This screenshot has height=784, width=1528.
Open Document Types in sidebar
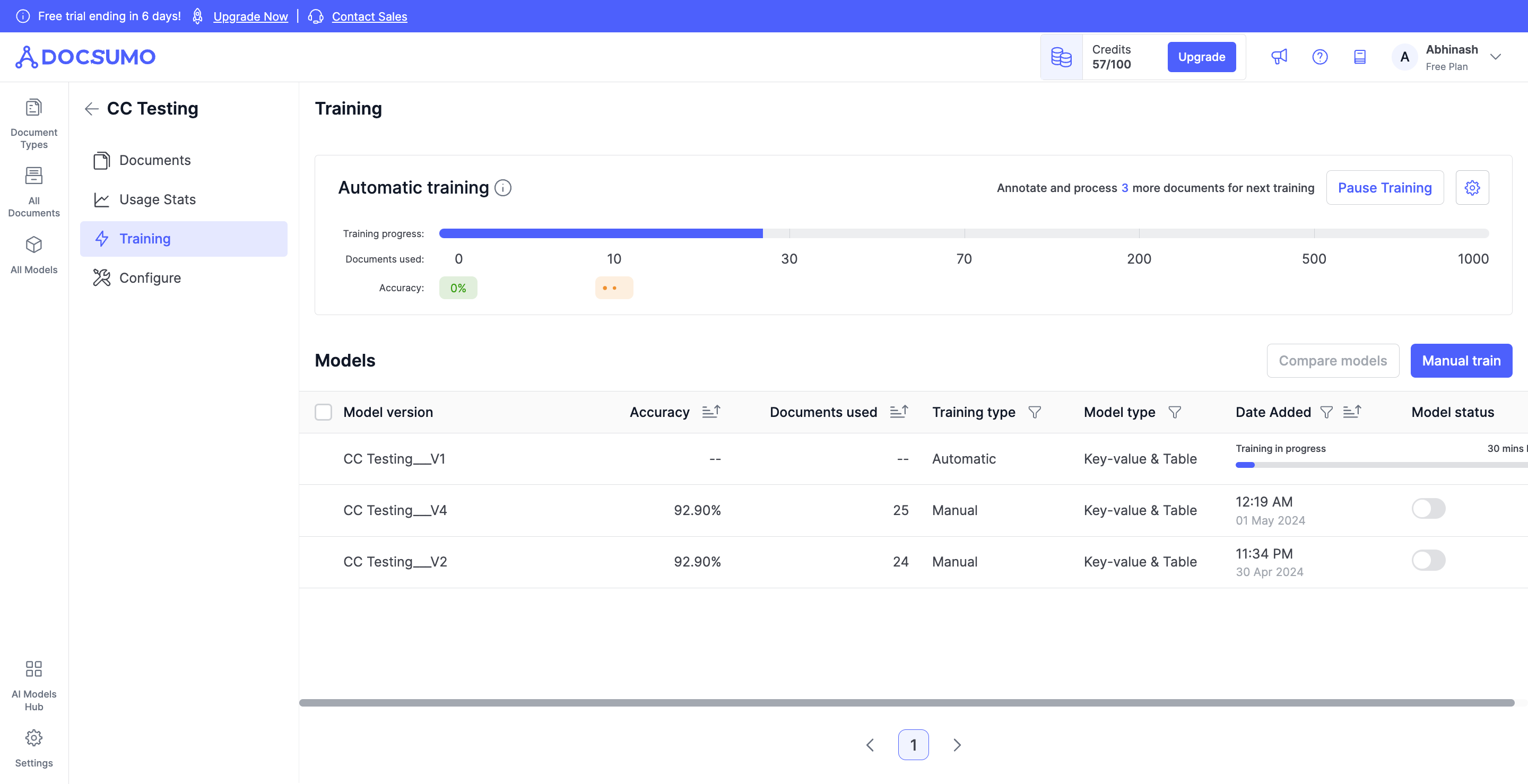tap(34, 124)
